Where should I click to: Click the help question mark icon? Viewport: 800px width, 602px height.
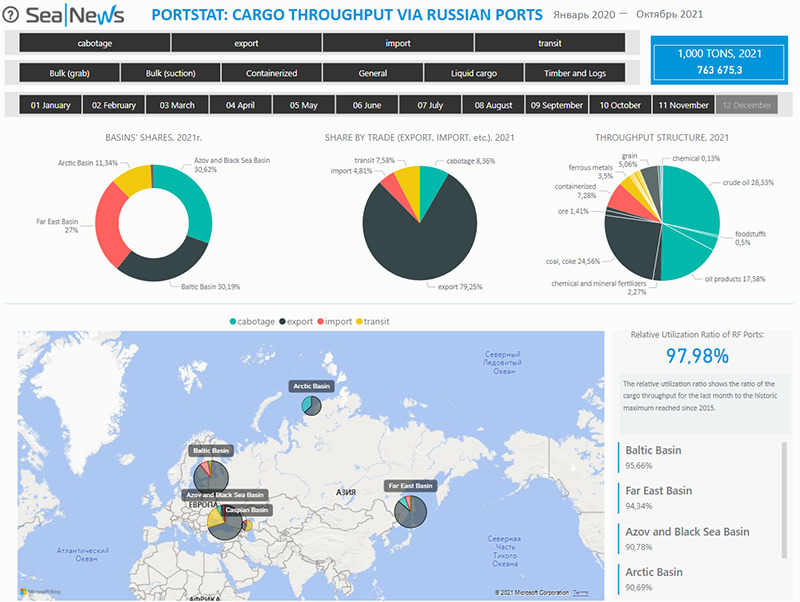pos(11,16)
